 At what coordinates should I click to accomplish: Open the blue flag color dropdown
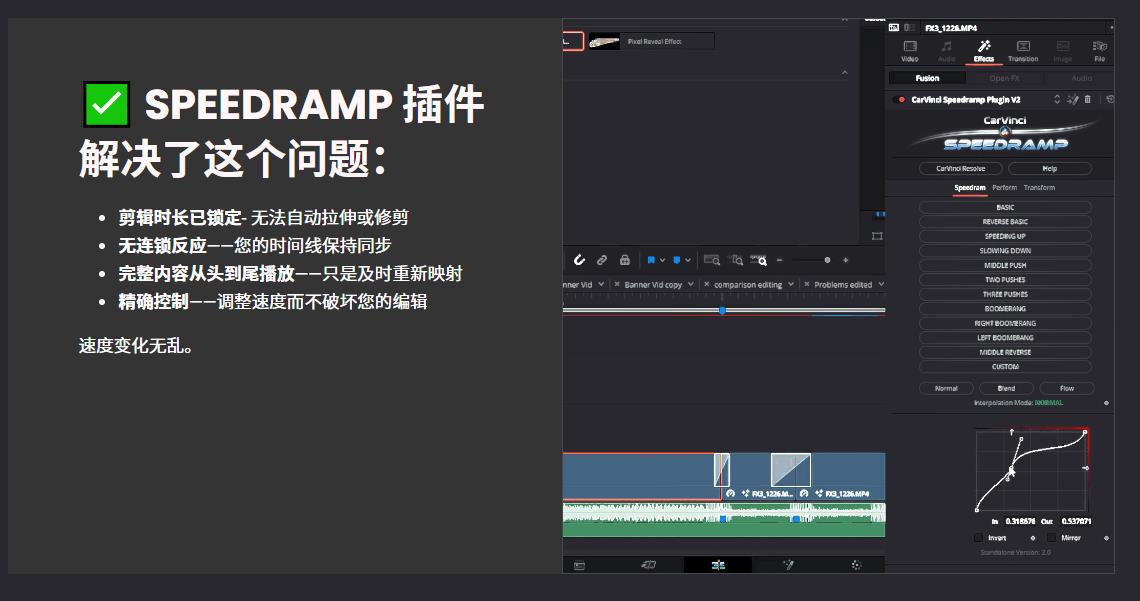(662, 260)
